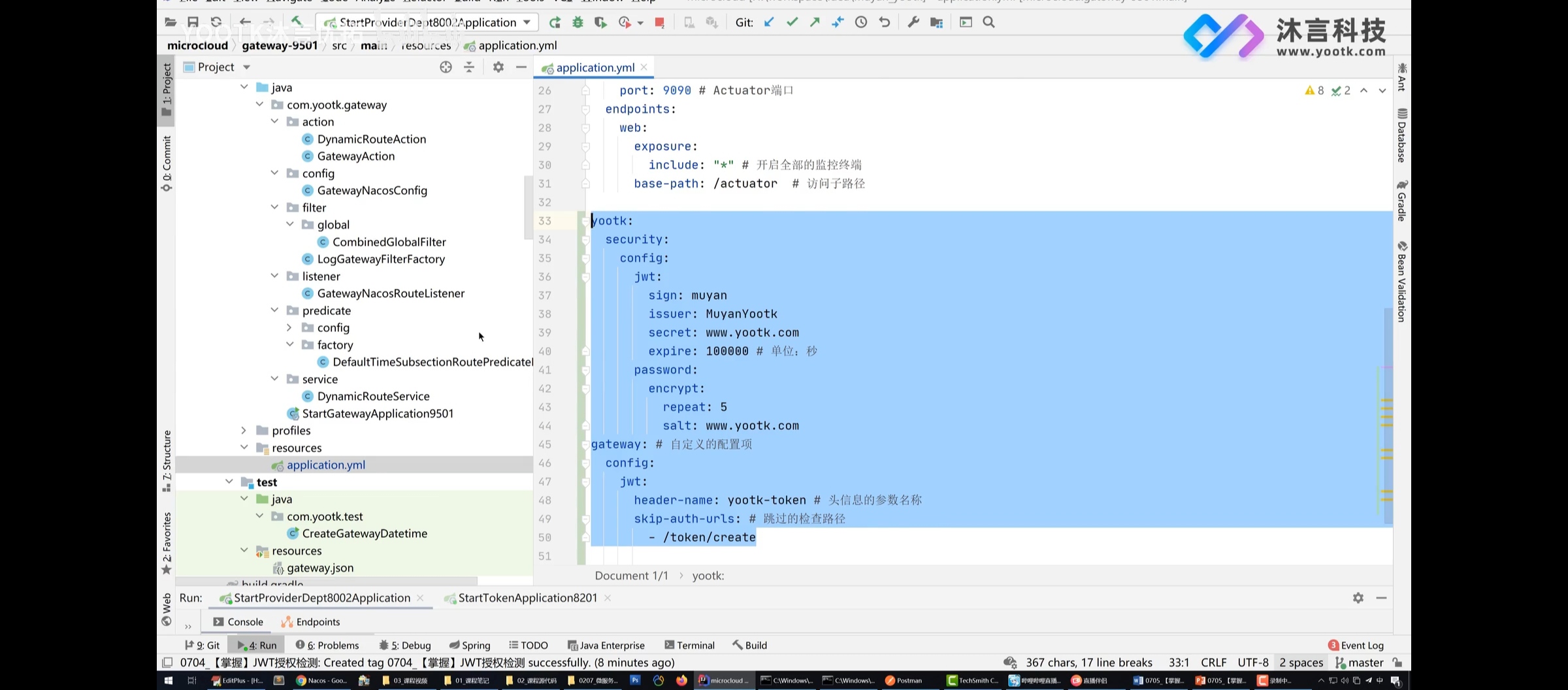Open GatewayNacosConfig class
This screenshot has width=1568, height=690.
[372, 190]
